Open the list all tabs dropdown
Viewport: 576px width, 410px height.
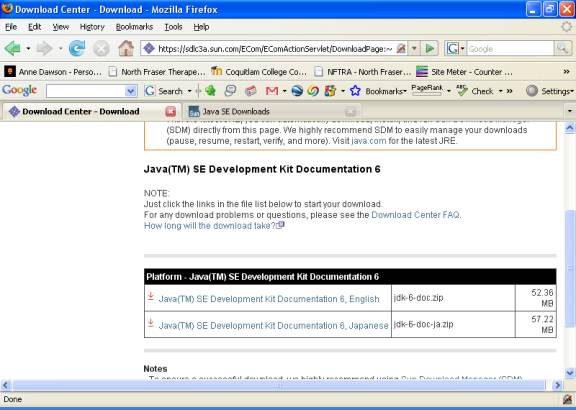pyautogui.click(x=570, y=111)
